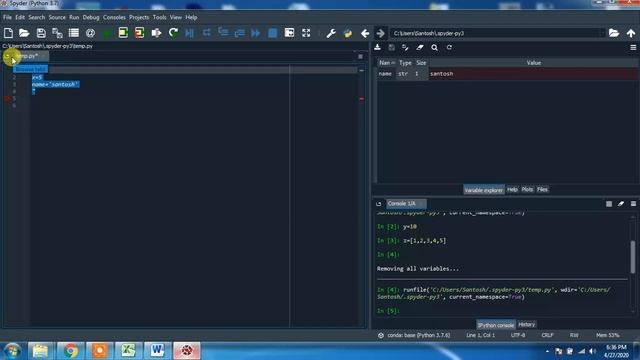
Task: Open the PYTHONPATH manager
Action: click(348, 33)
